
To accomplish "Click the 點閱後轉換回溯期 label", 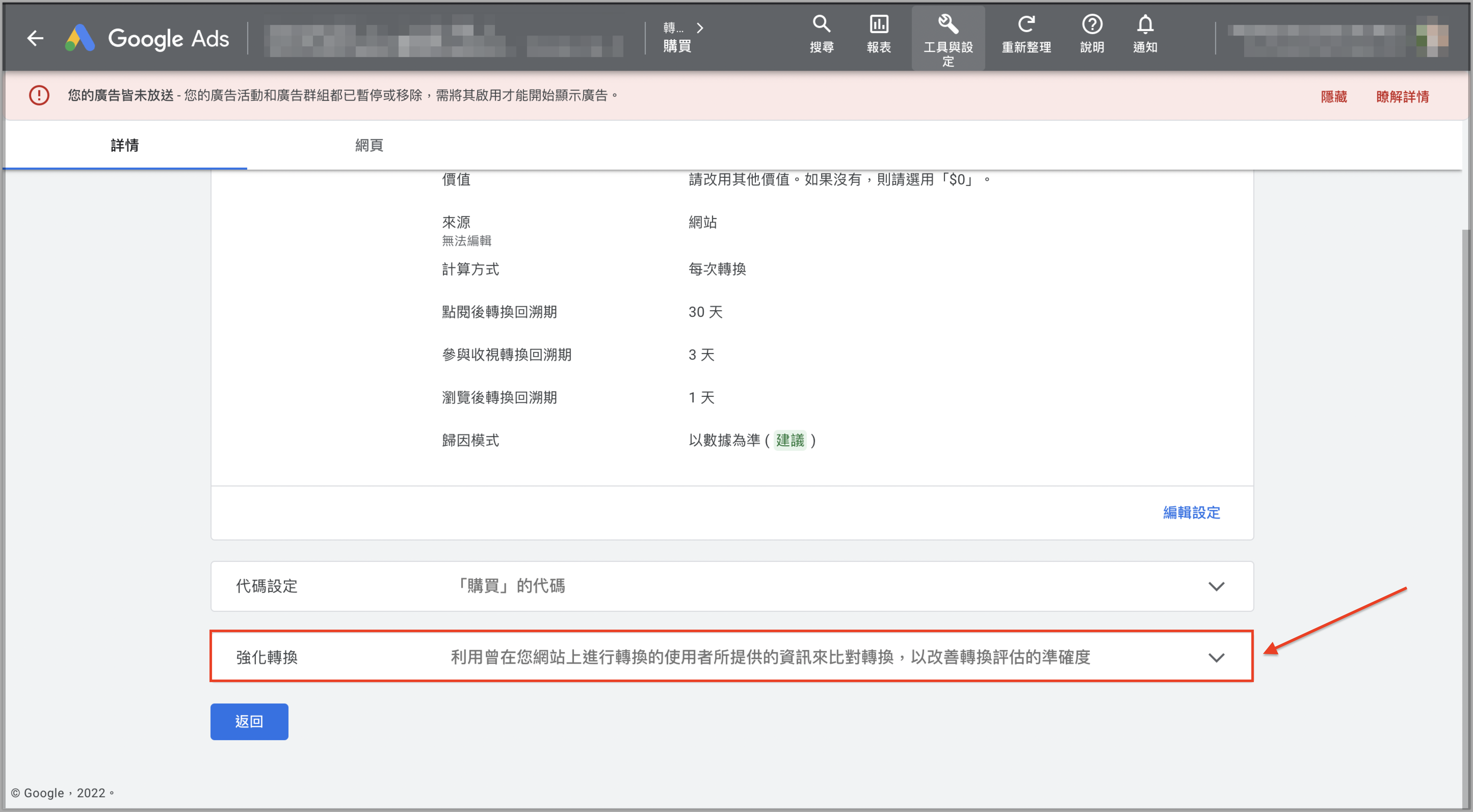I will (499, 312).
